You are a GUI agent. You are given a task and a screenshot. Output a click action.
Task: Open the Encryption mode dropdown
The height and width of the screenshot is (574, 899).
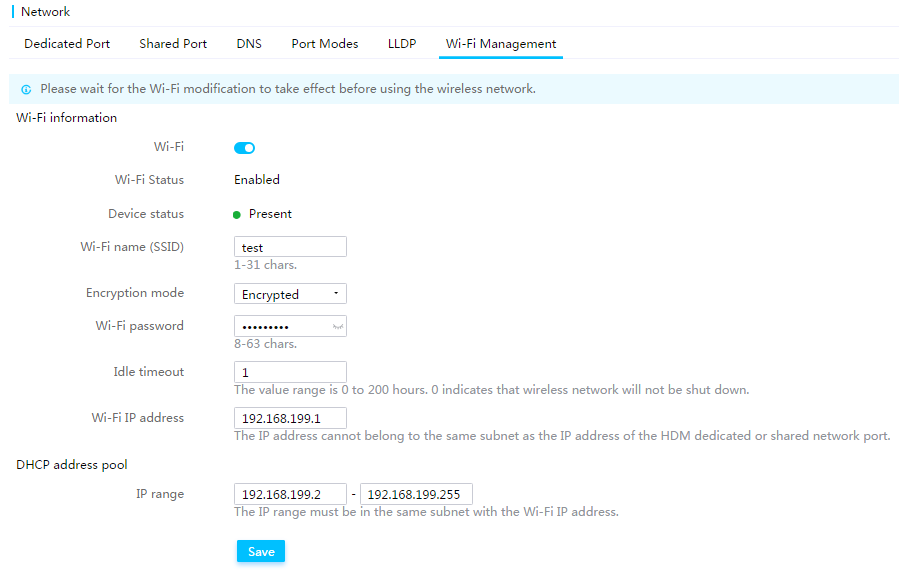pyautogui.click(x=290, y=294)
